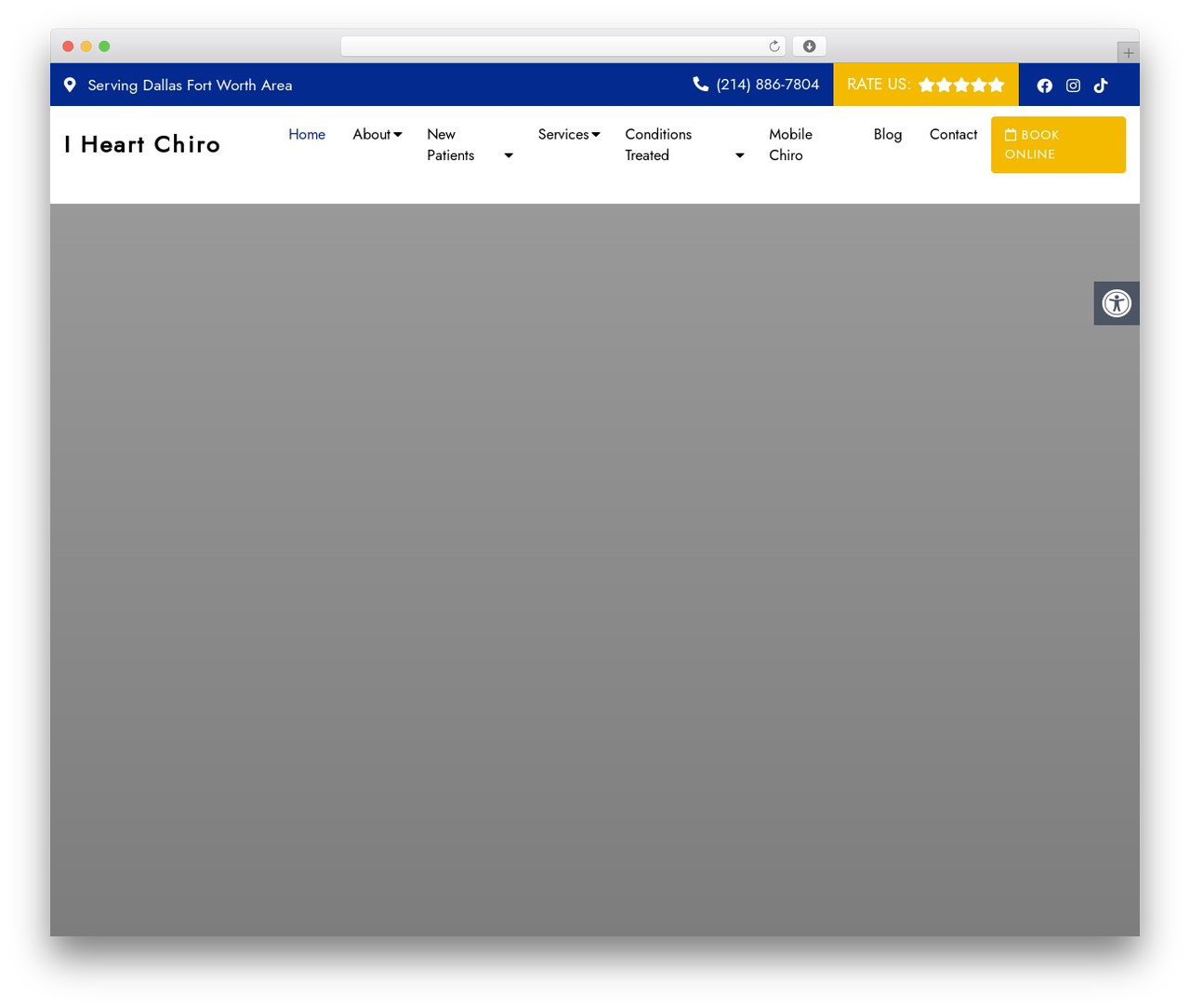Click the browser address bar
This screenshot has width=1190, height=1008.
coord(562,46)
